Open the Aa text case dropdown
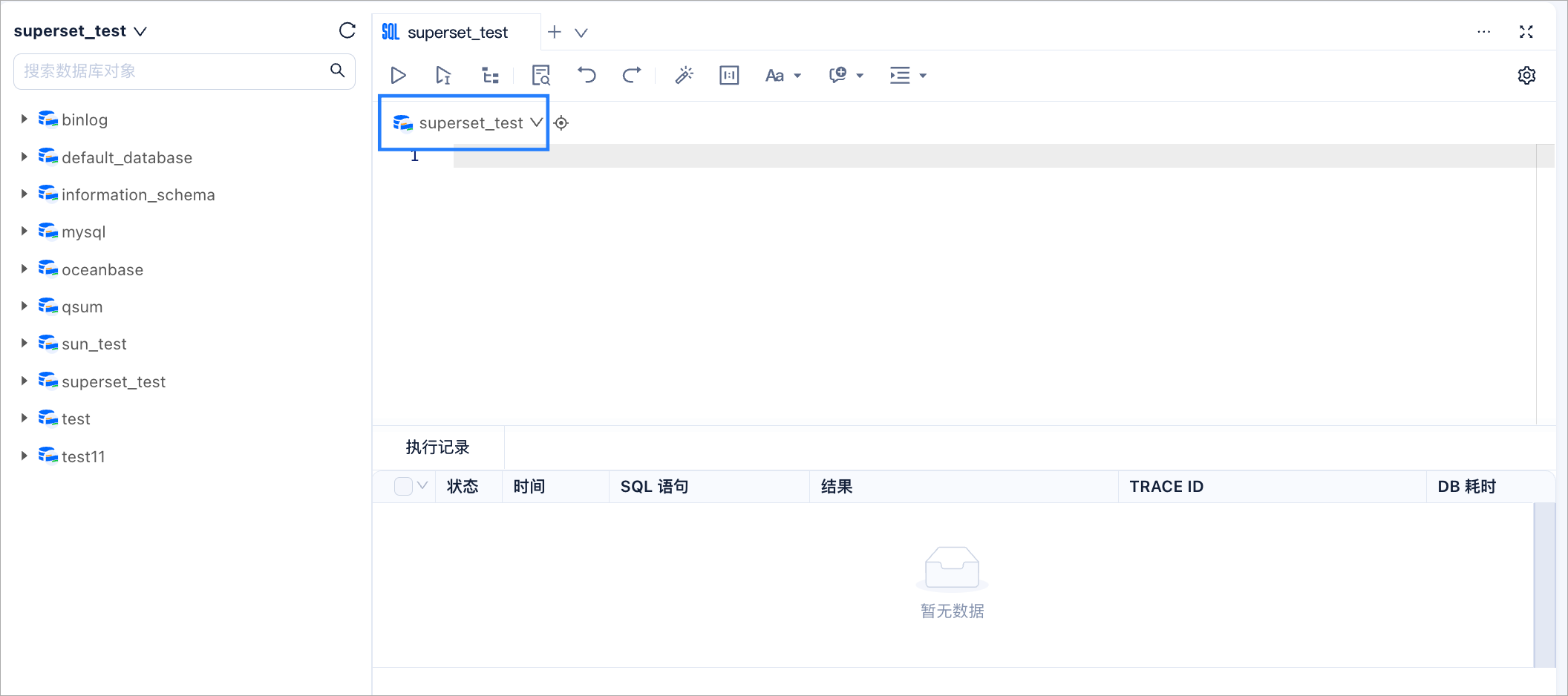The height and width of the screenshot is (696, 1568). tap(783, 75)
